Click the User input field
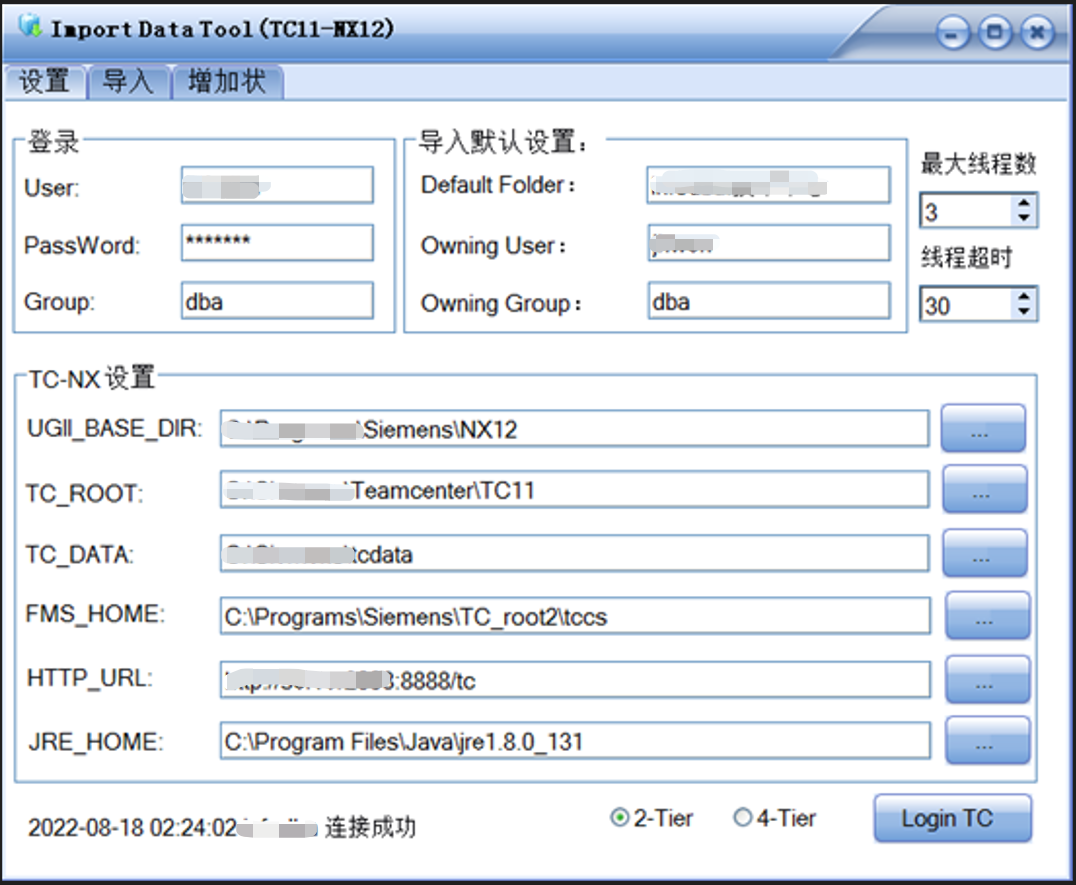Viewport: 1076px width, 885px height. tap(277, 185)
